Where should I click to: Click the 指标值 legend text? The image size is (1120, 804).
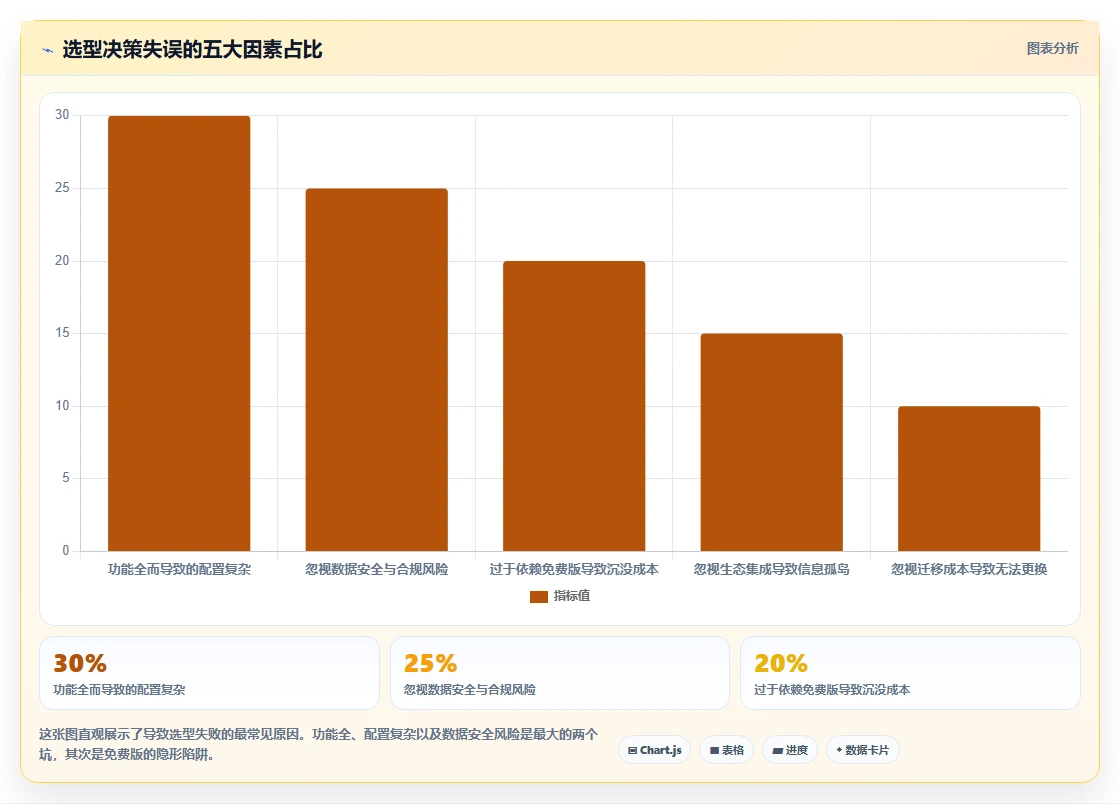coord(571,596)
